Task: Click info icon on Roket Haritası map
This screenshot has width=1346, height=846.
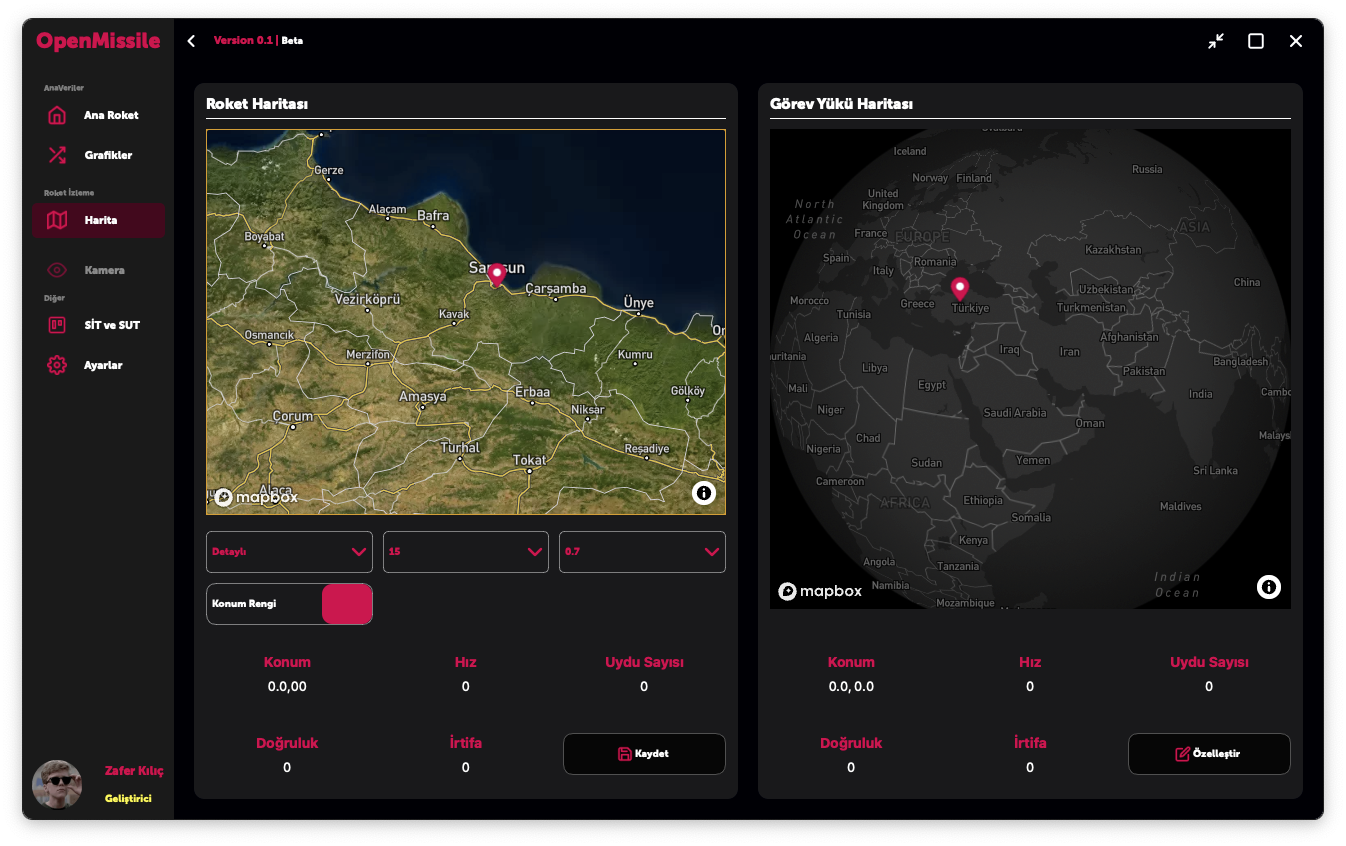Action: 704,492
